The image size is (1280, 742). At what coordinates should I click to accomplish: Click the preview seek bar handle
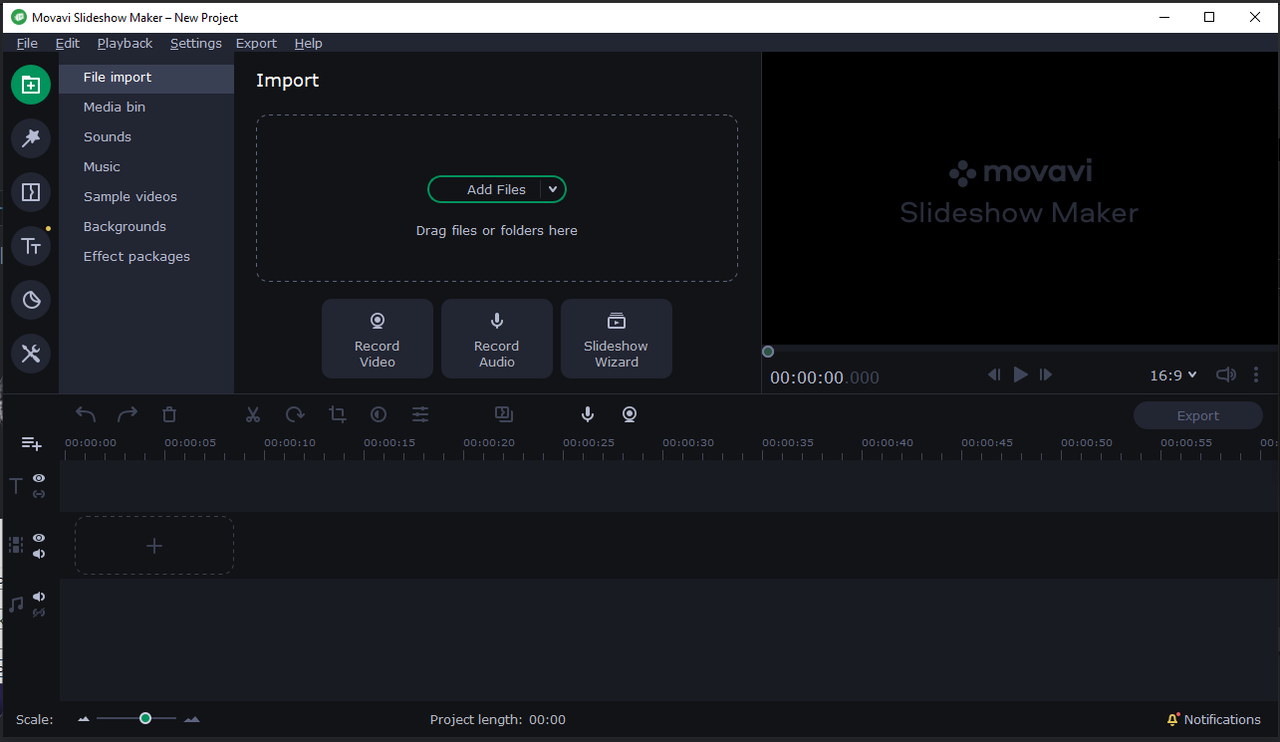point(768,352)
